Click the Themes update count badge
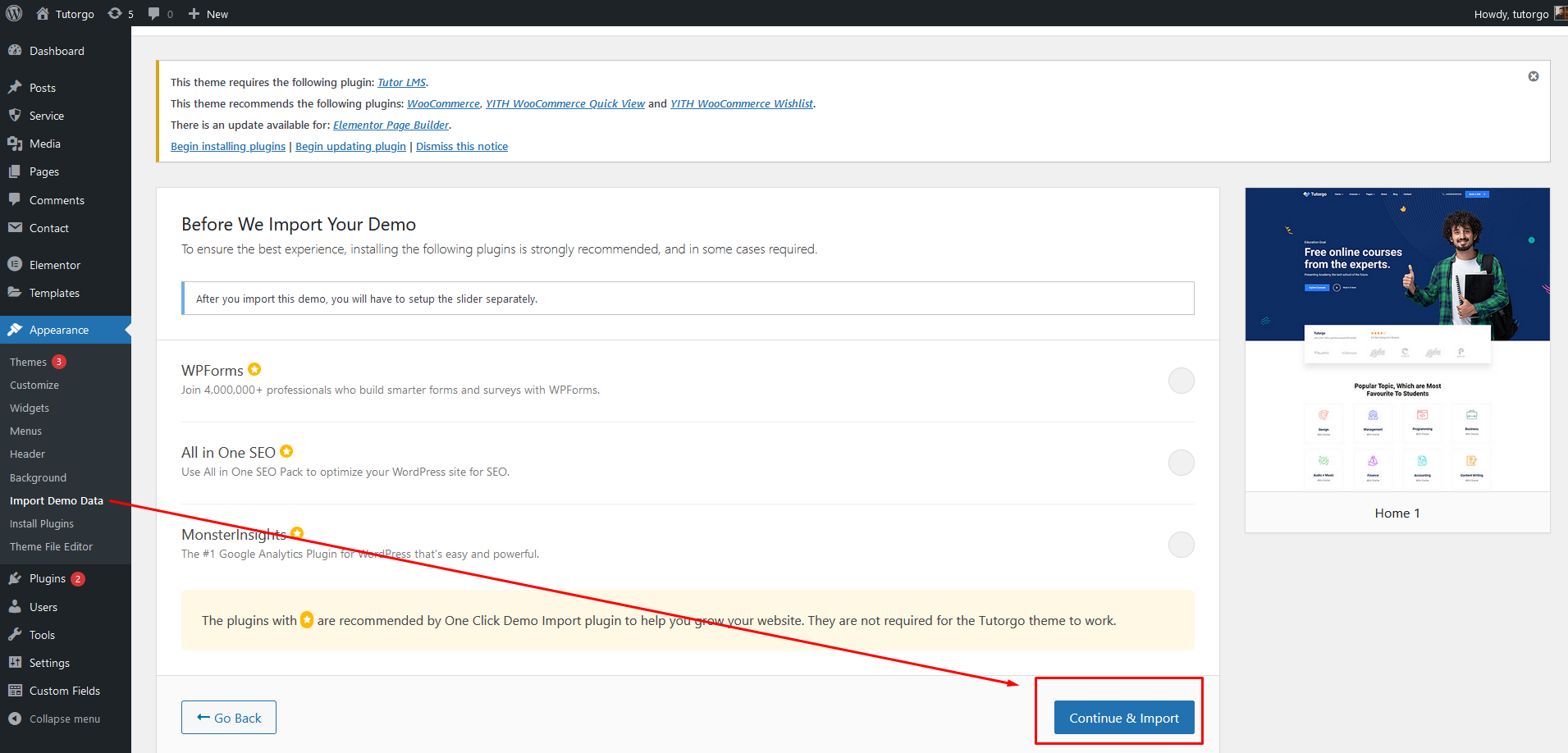 (x=59, y=362)
